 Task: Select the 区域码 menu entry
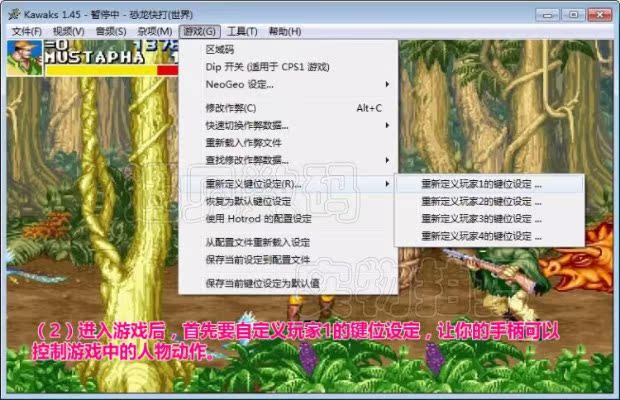click(288, 49)
